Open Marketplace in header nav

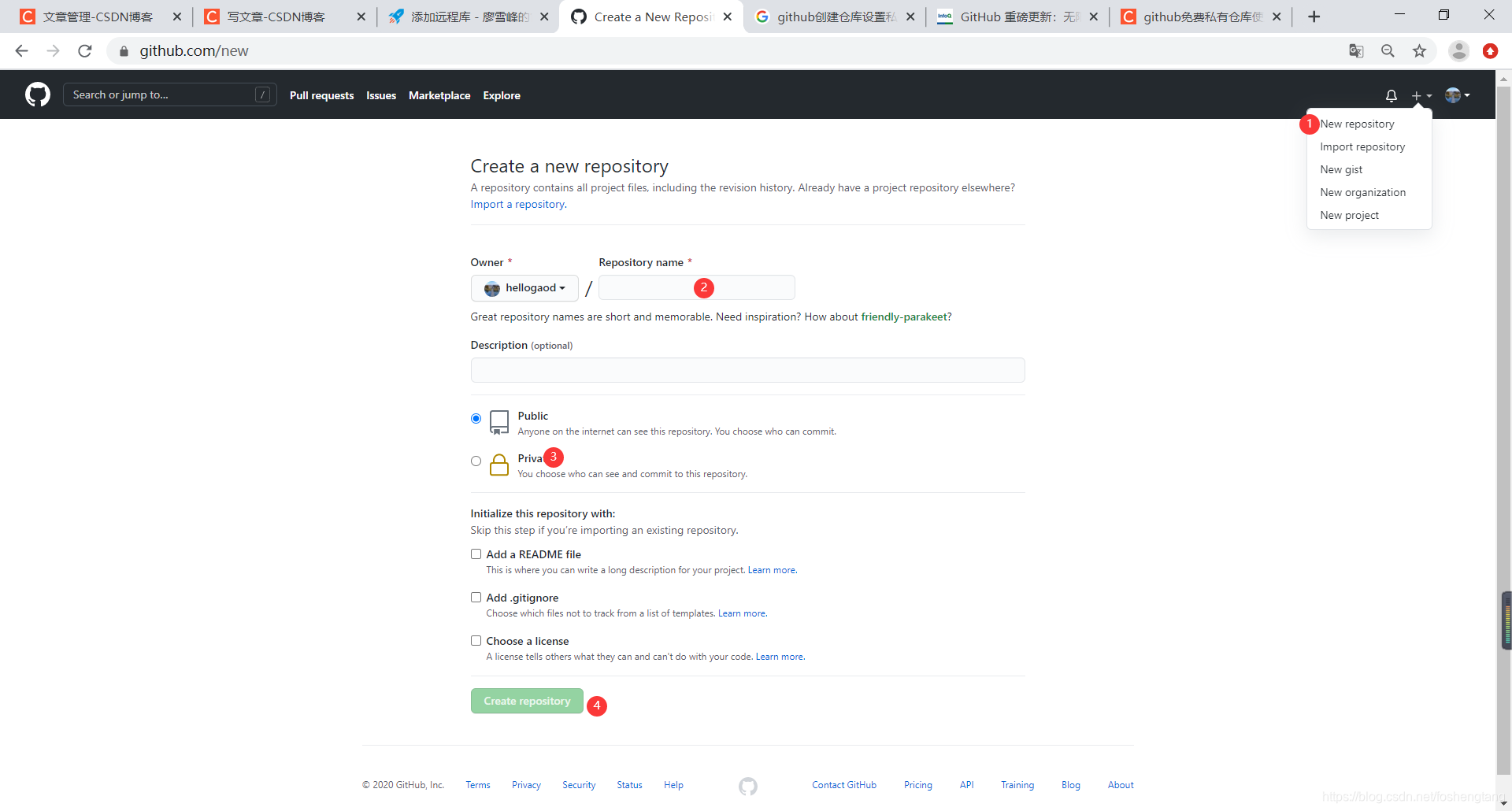point(439,95)
